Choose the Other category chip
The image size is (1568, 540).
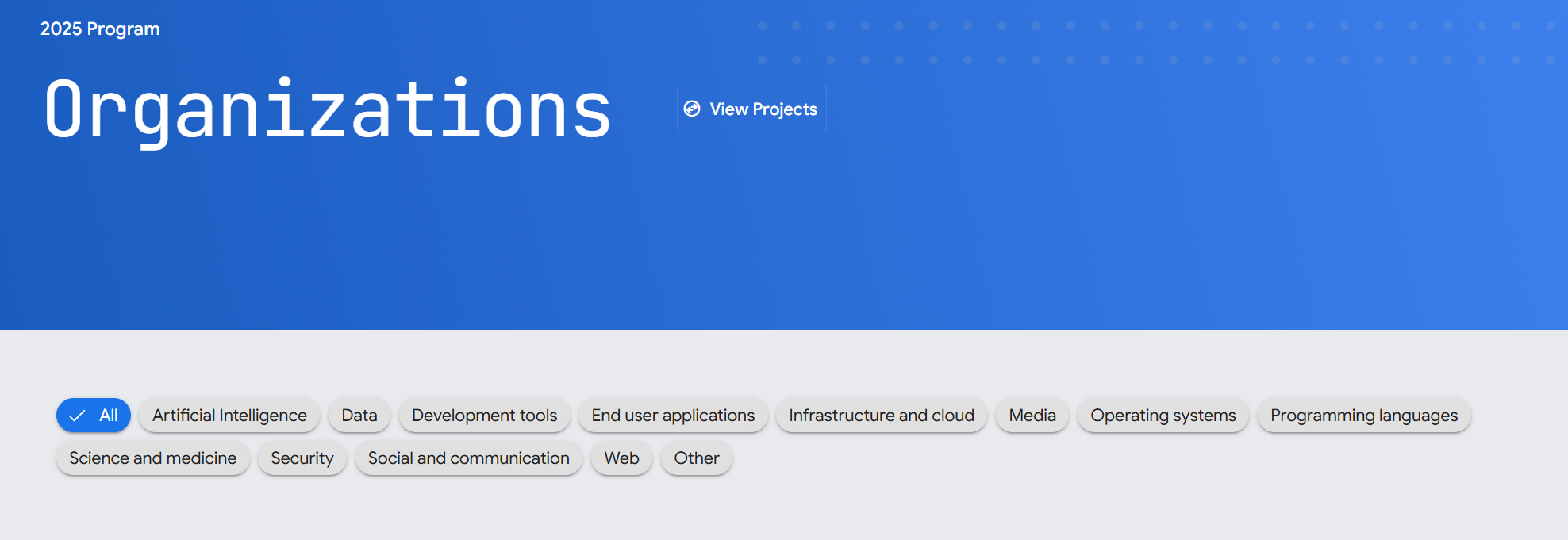[x=696, y=458]
